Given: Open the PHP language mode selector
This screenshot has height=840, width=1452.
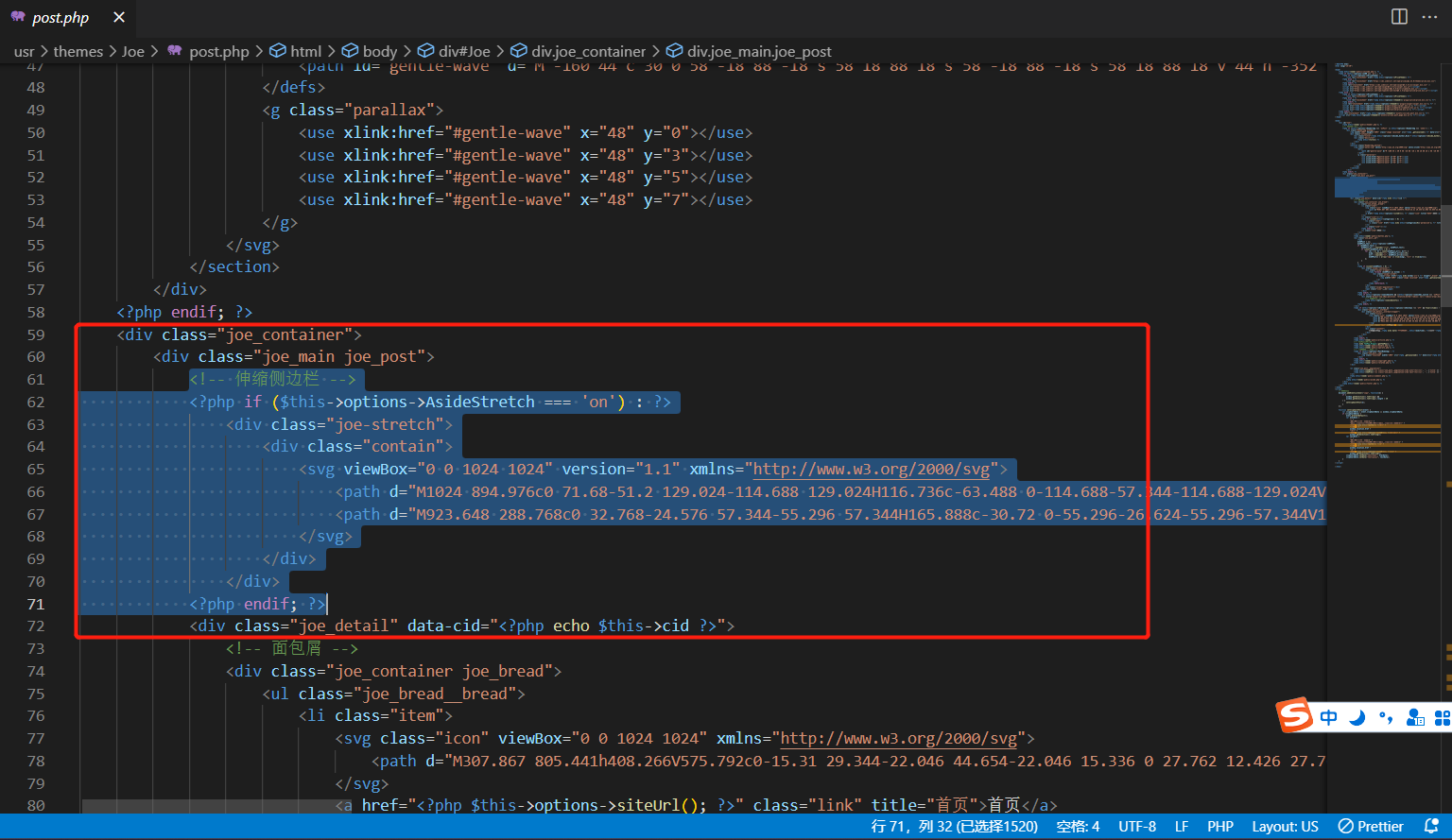Looking at the screenshot, I should [x=1219, y=826].
